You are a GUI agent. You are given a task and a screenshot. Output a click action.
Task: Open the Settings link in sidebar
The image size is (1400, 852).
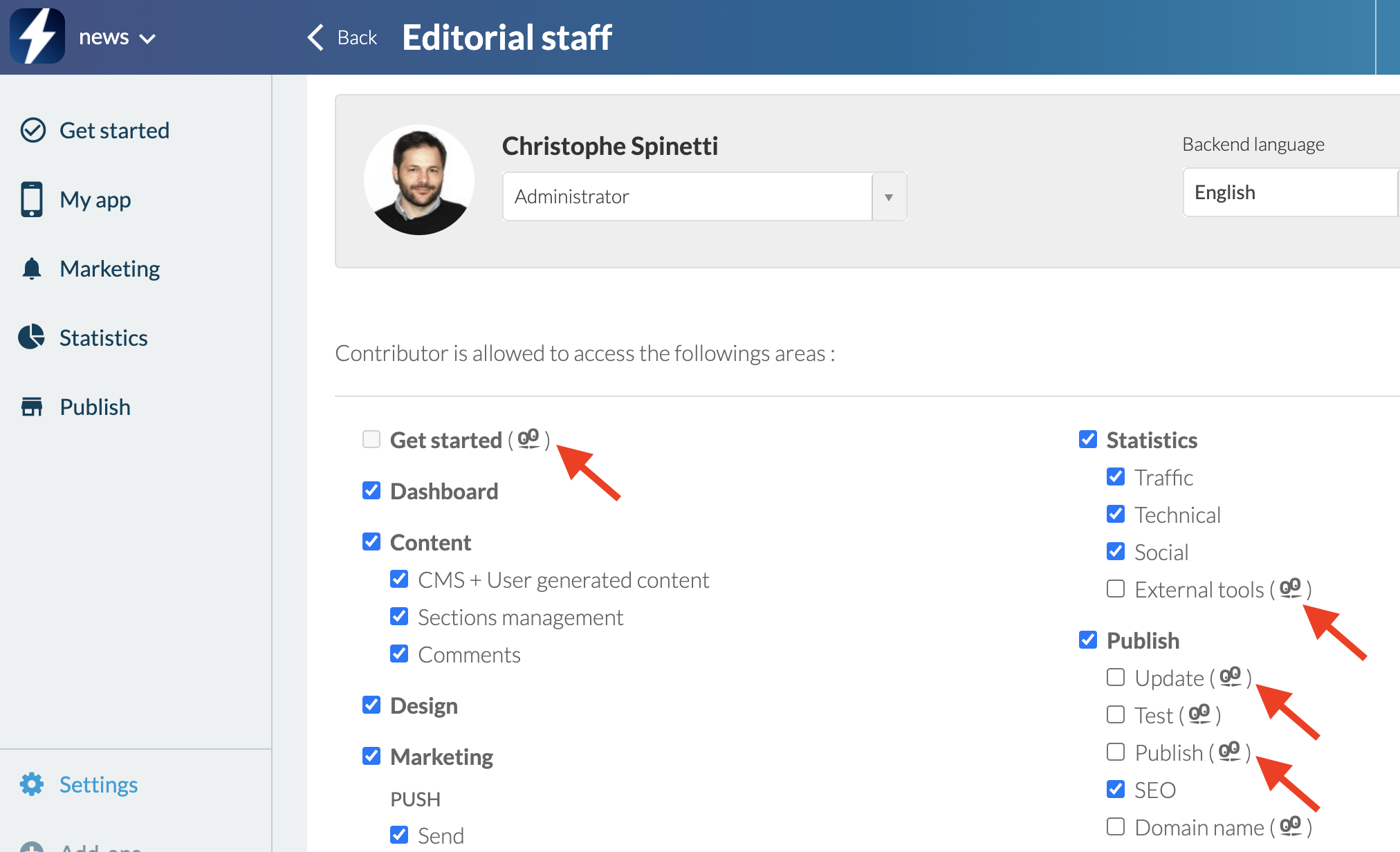(x=98, y=784)
